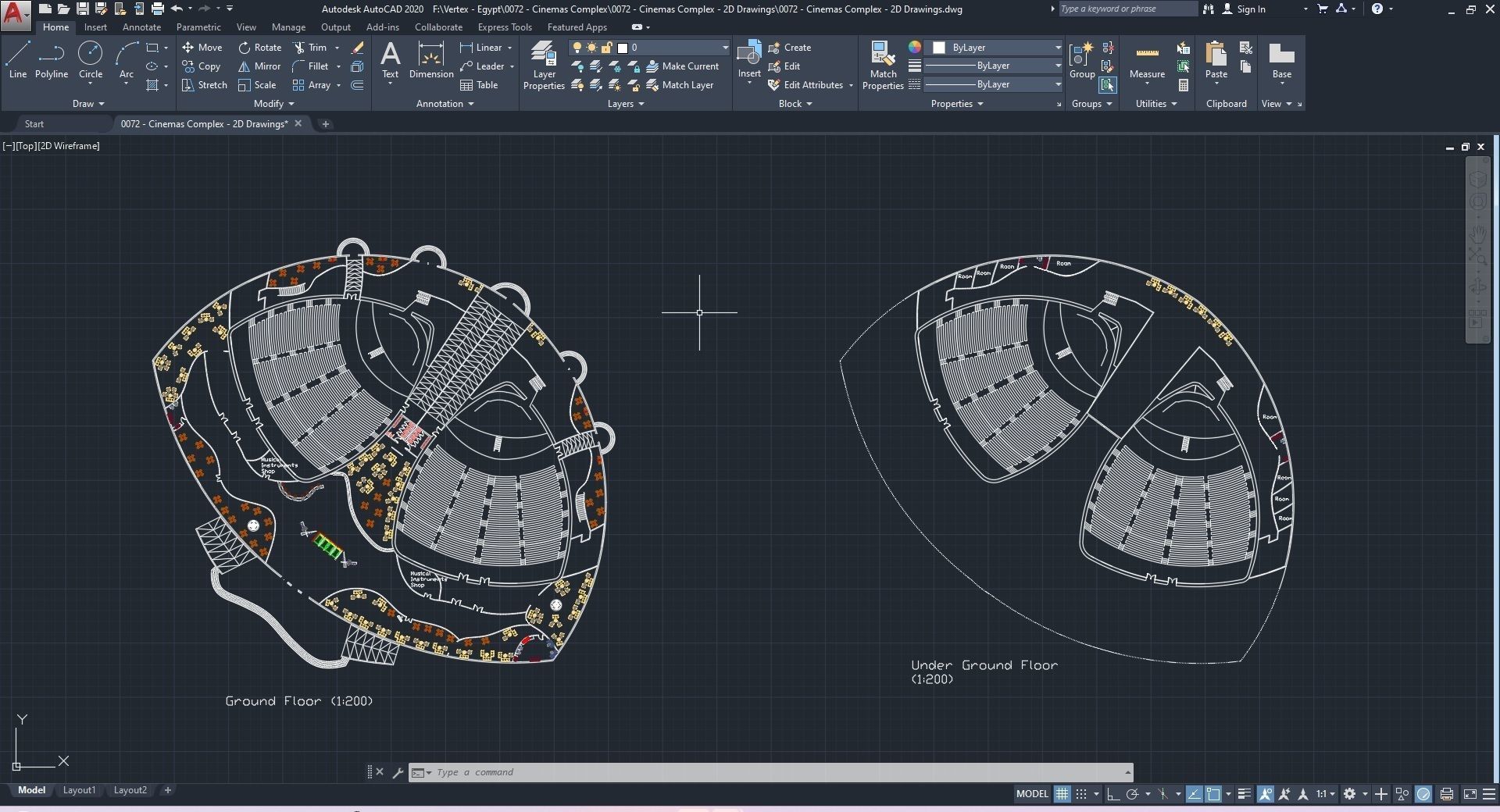Image resolution: width=1500 pixels, height=812 pixels.
Task: Switch to the Express Tools tab
Action: (505, 27)
